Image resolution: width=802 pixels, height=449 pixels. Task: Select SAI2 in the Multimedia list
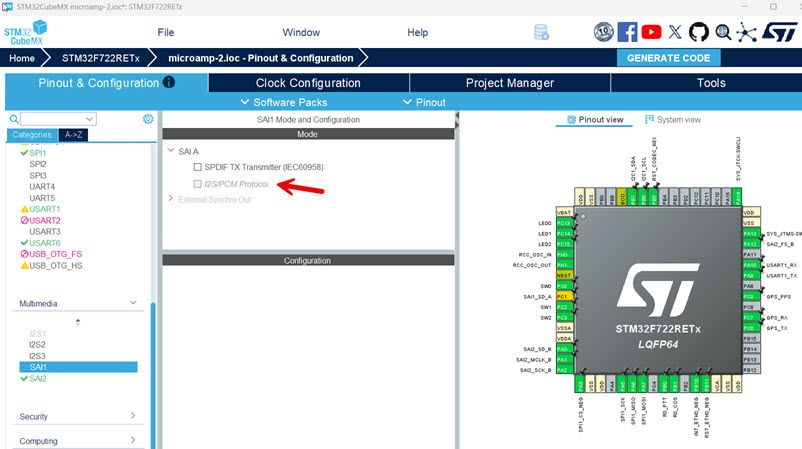pyautogui.click(x=37, y=378)
